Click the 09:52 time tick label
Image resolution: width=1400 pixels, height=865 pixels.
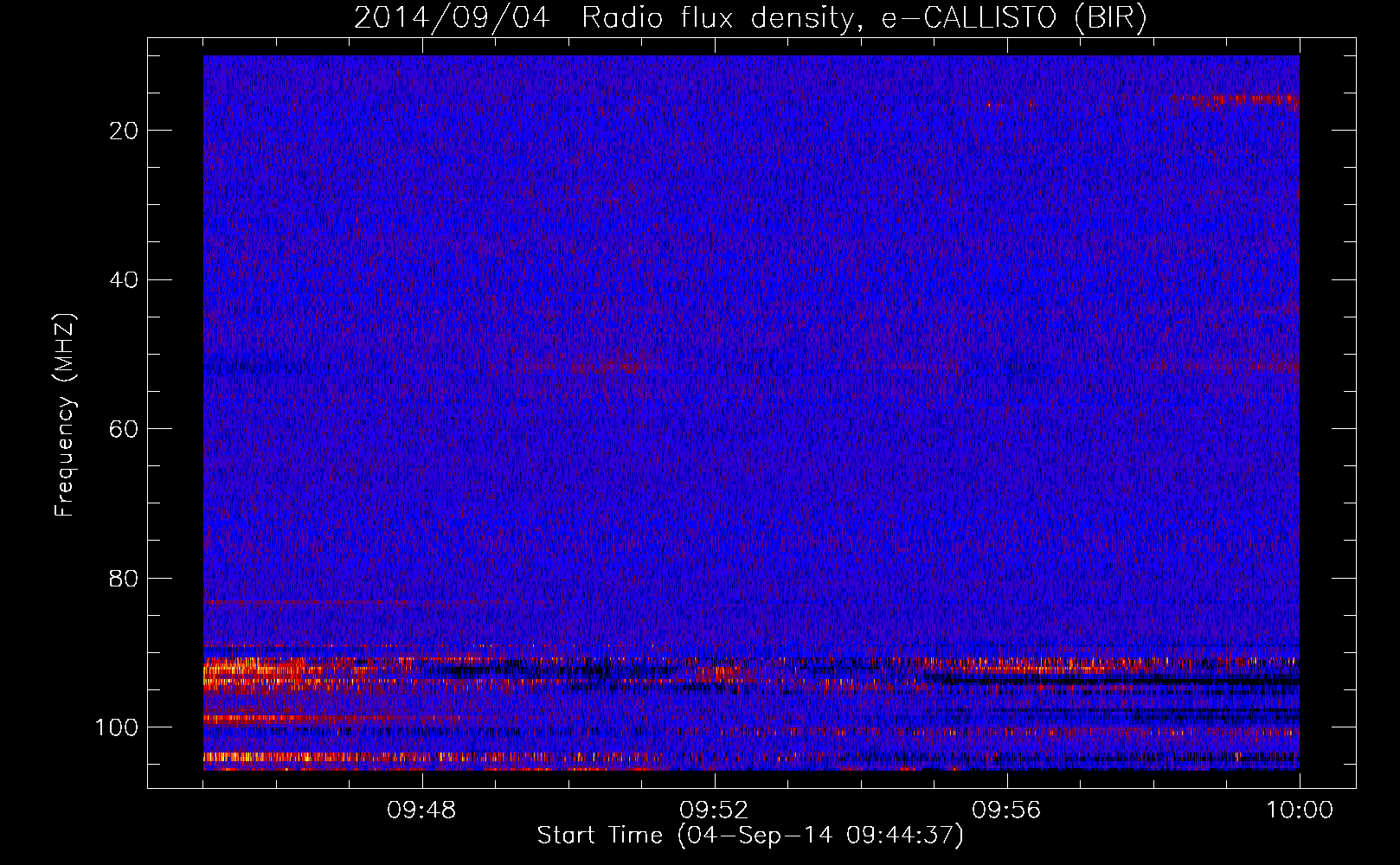(x=714, y=811)
